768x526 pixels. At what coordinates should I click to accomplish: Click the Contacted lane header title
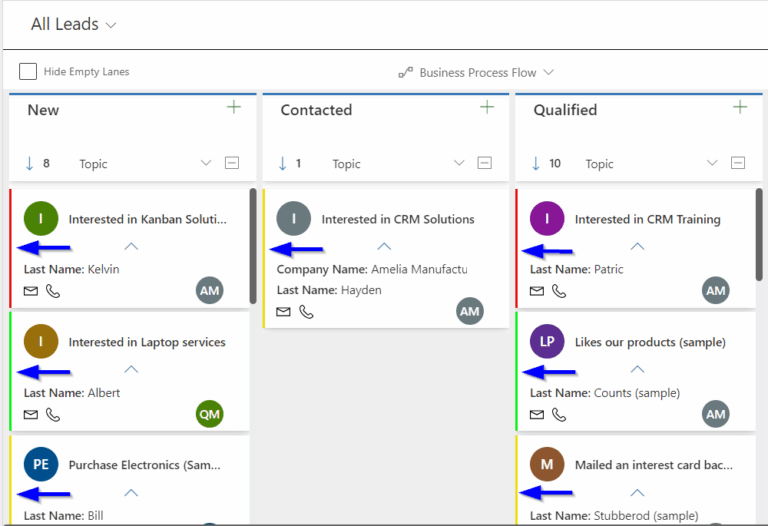[316, 110]
